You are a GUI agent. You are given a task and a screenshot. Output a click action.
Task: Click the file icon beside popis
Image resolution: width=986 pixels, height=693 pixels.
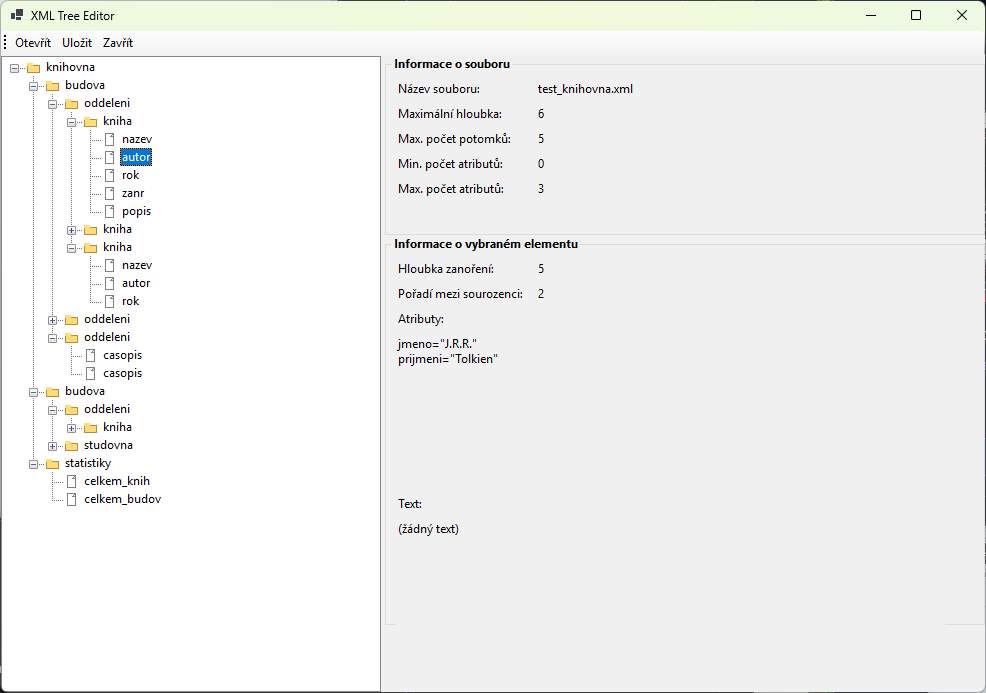pyautogui.click(x=110, y=211)
